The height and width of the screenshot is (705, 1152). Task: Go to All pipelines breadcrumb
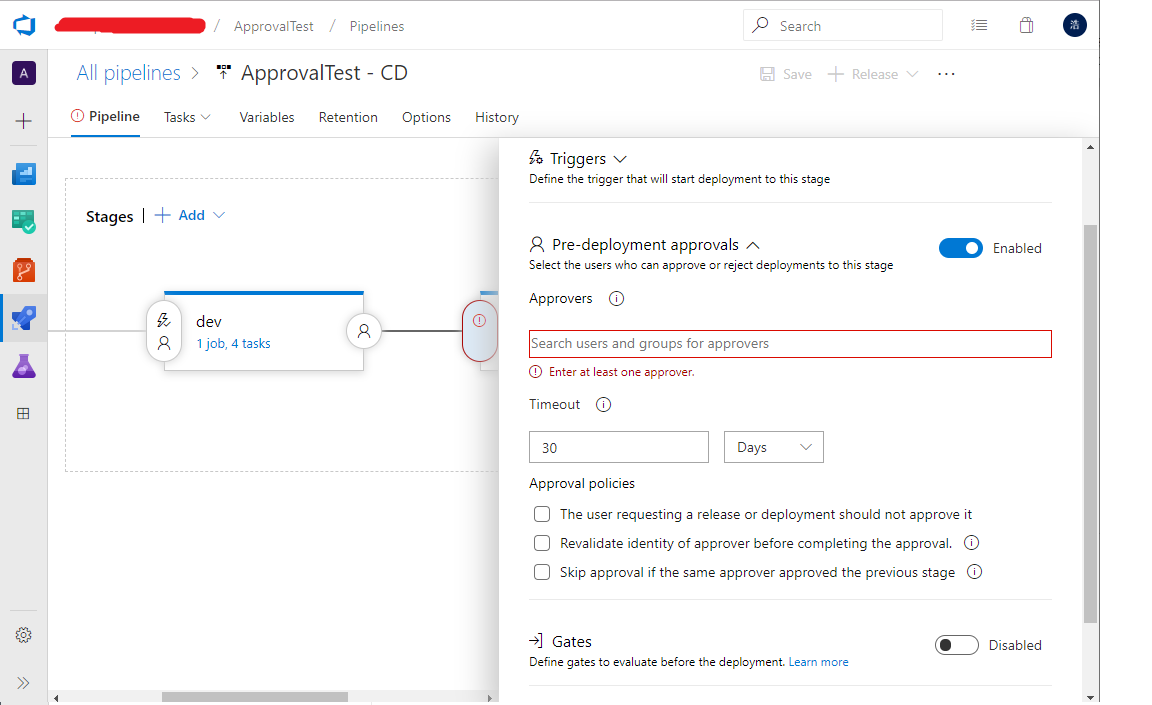(x=129, y=73)
